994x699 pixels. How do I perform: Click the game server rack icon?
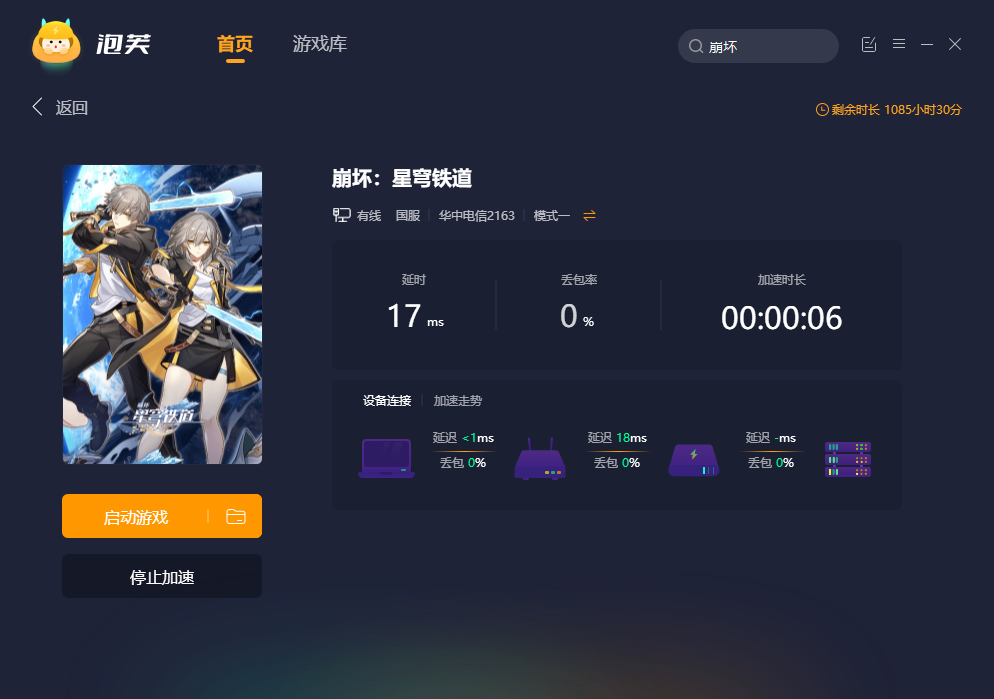tap(848, 459)
